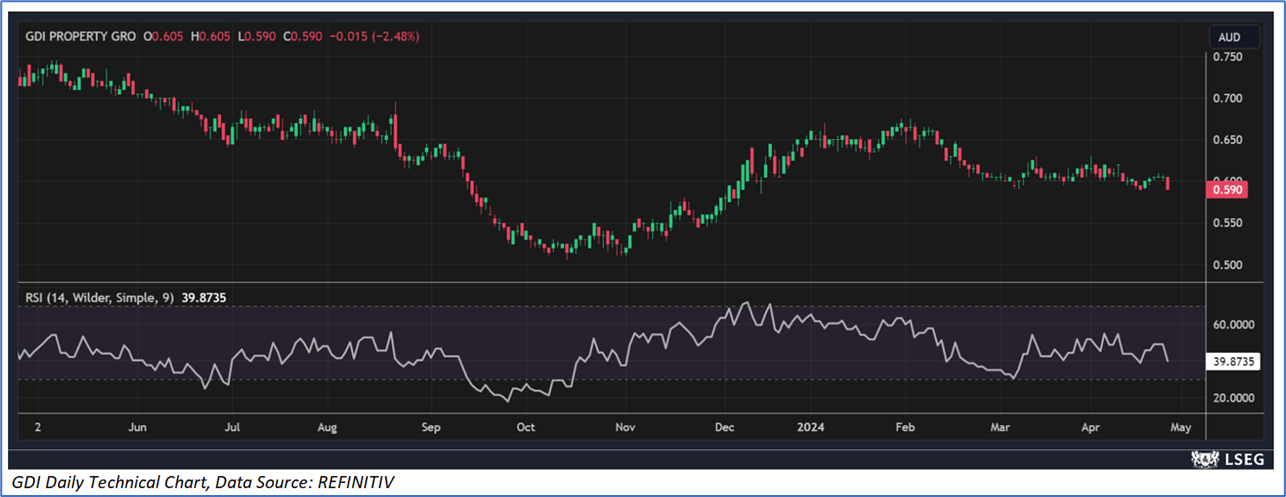Select the Oct marker on time axis
This screenshot has width=1286, height=497.
[x=525, y=427]
